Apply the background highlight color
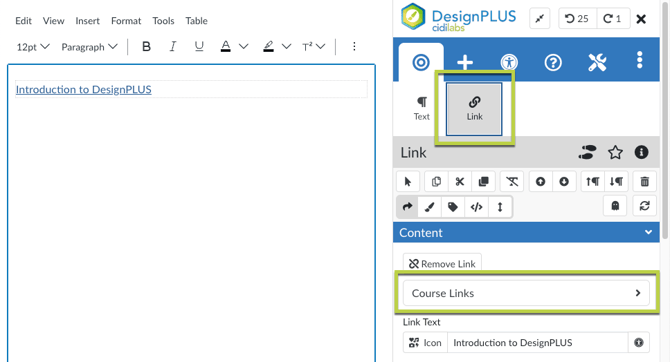 268,47
